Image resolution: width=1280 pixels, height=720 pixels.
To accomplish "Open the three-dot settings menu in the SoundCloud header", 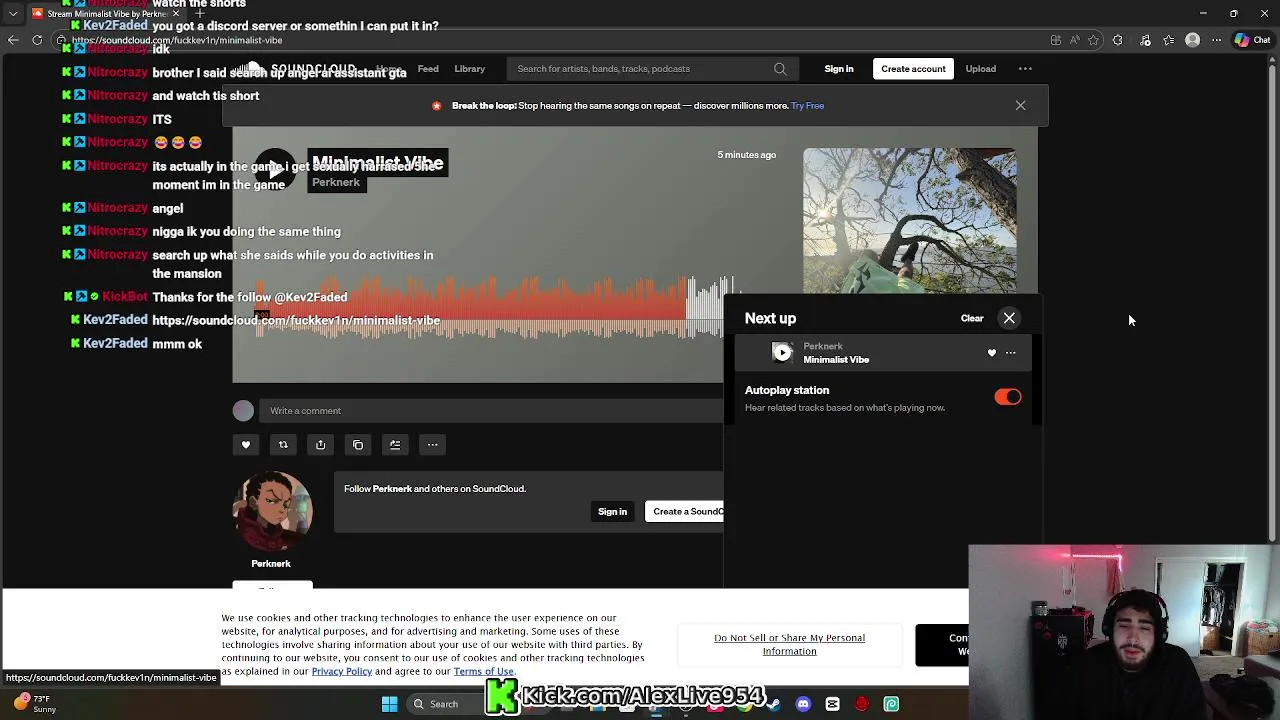I will (x=1025, y=69).
